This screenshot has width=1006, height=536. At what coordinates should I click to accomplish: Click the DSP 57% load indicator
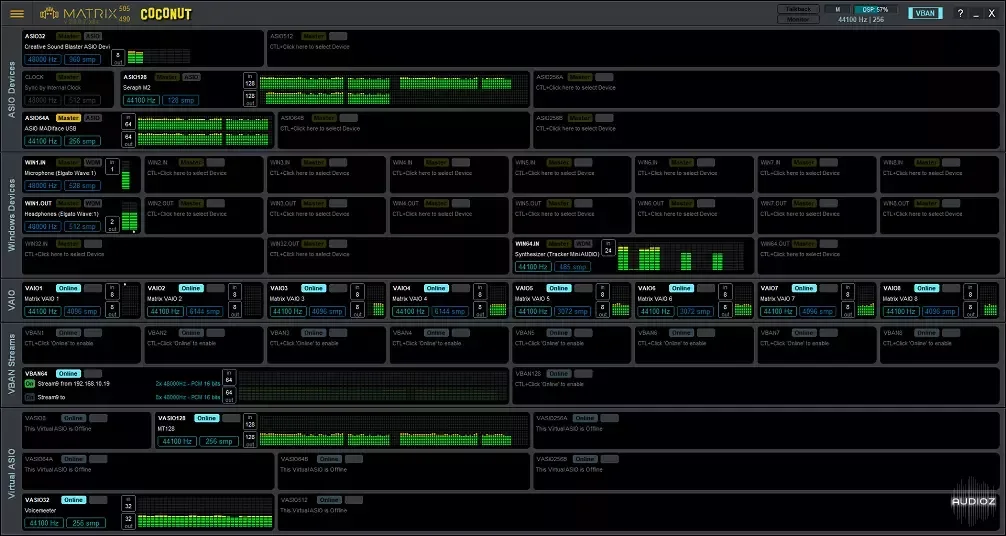pyautogui.click(x=876, y=9)
